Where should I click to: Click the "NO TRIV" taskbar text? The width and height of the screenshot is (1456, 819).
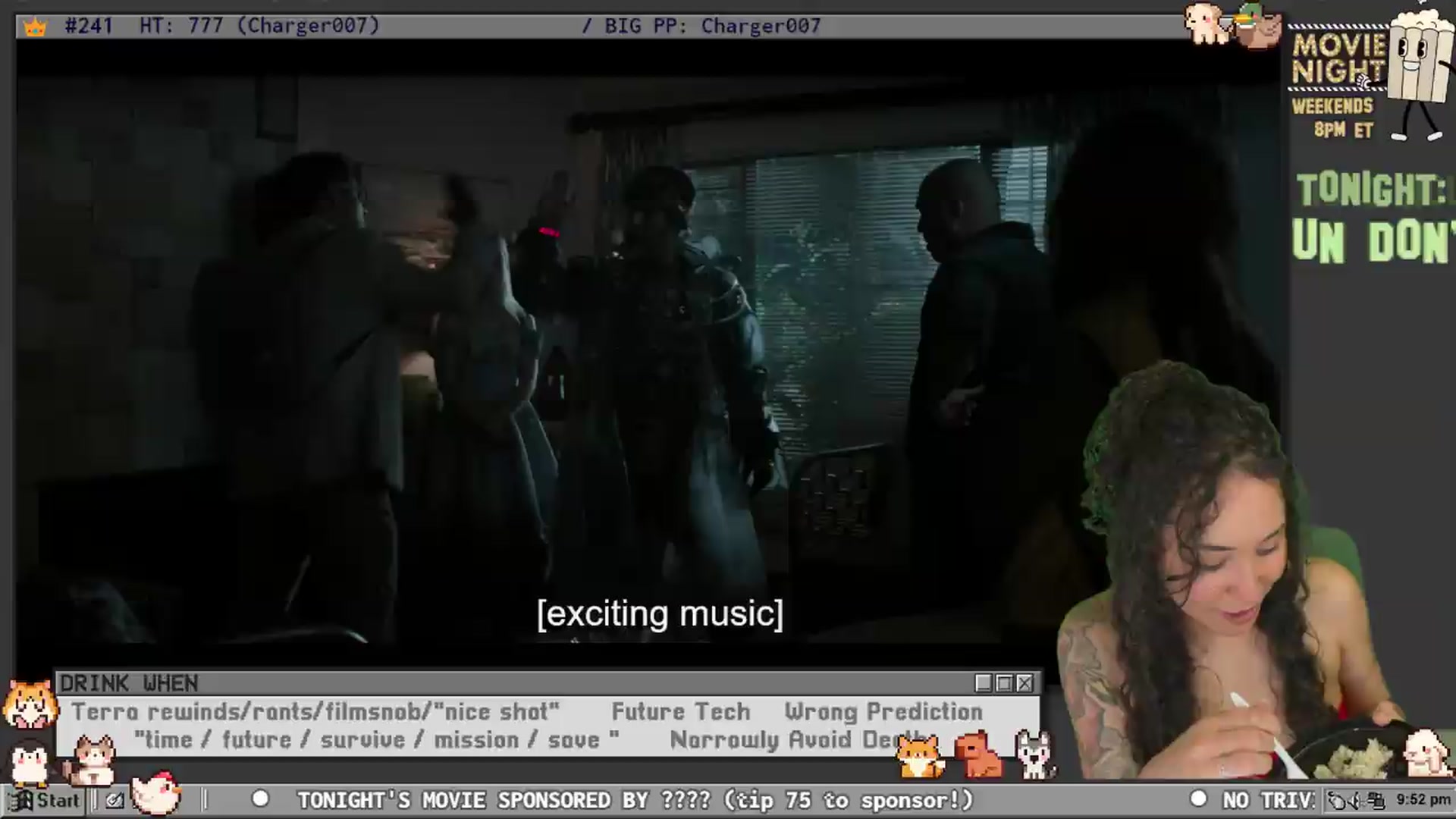(x=1268, y=800)
